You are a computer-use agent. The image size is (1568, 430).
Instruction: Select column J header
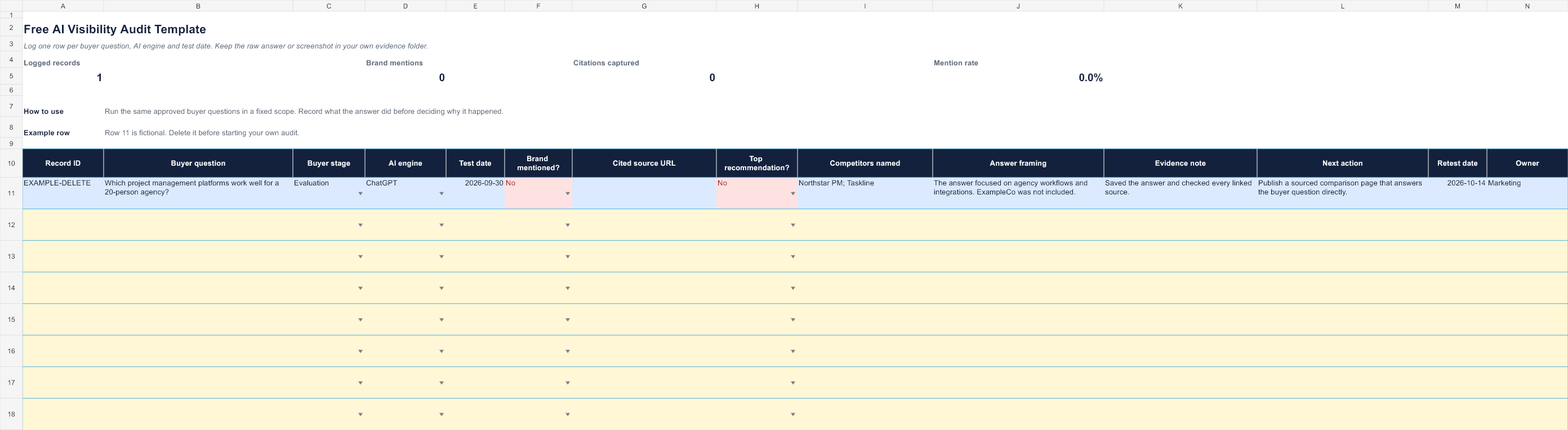[1018, 6]
